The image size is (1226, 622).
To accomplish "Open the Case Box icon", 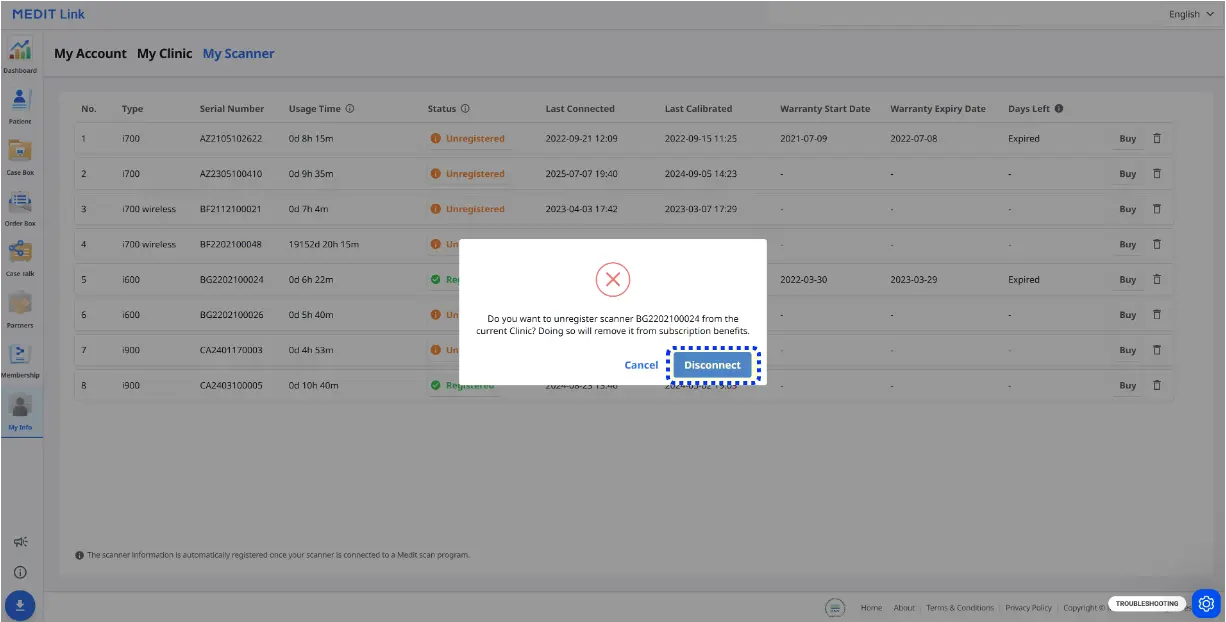I will click(20, 154).
